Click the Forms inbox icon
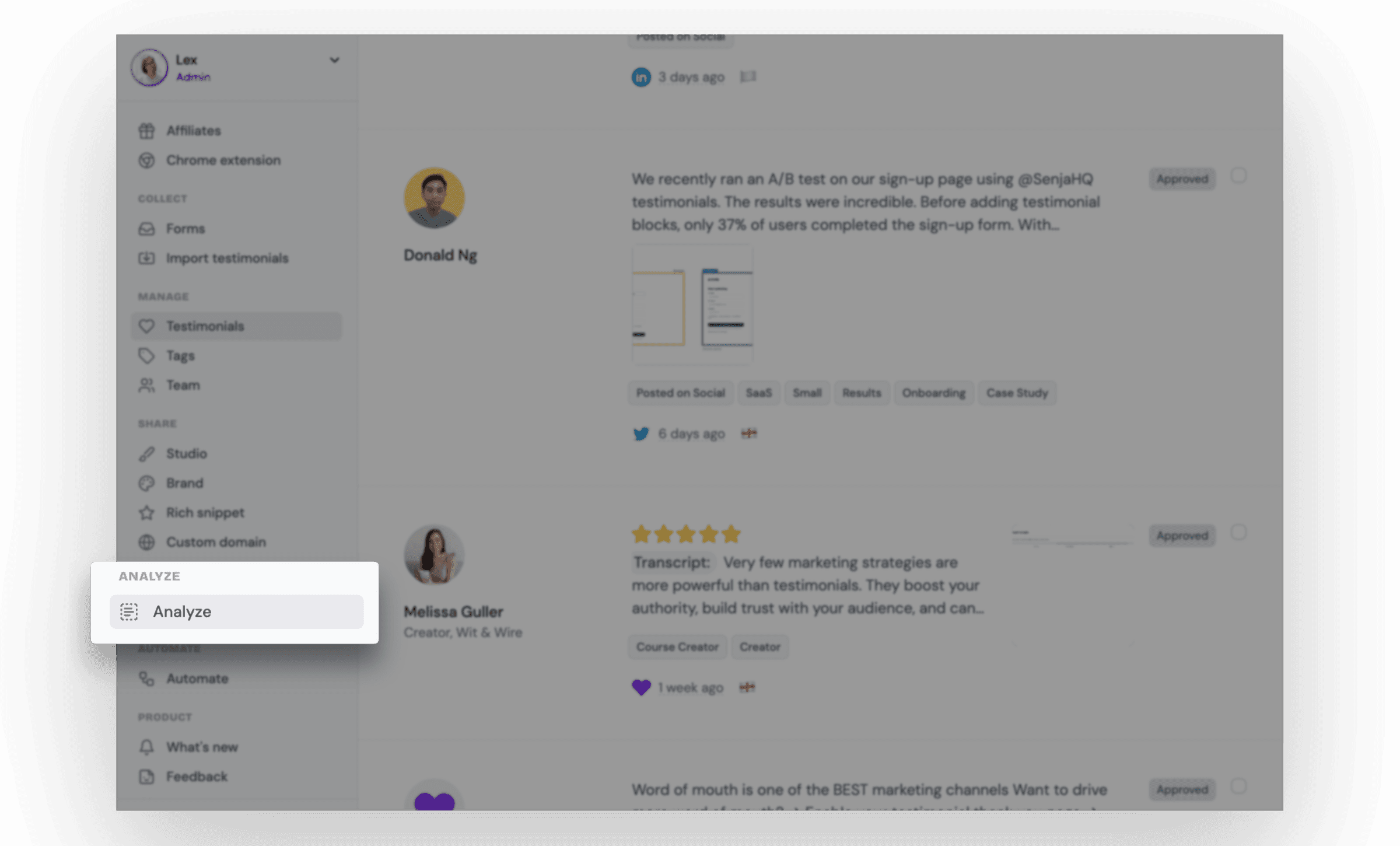1400x846 pixels. (146, 229)
